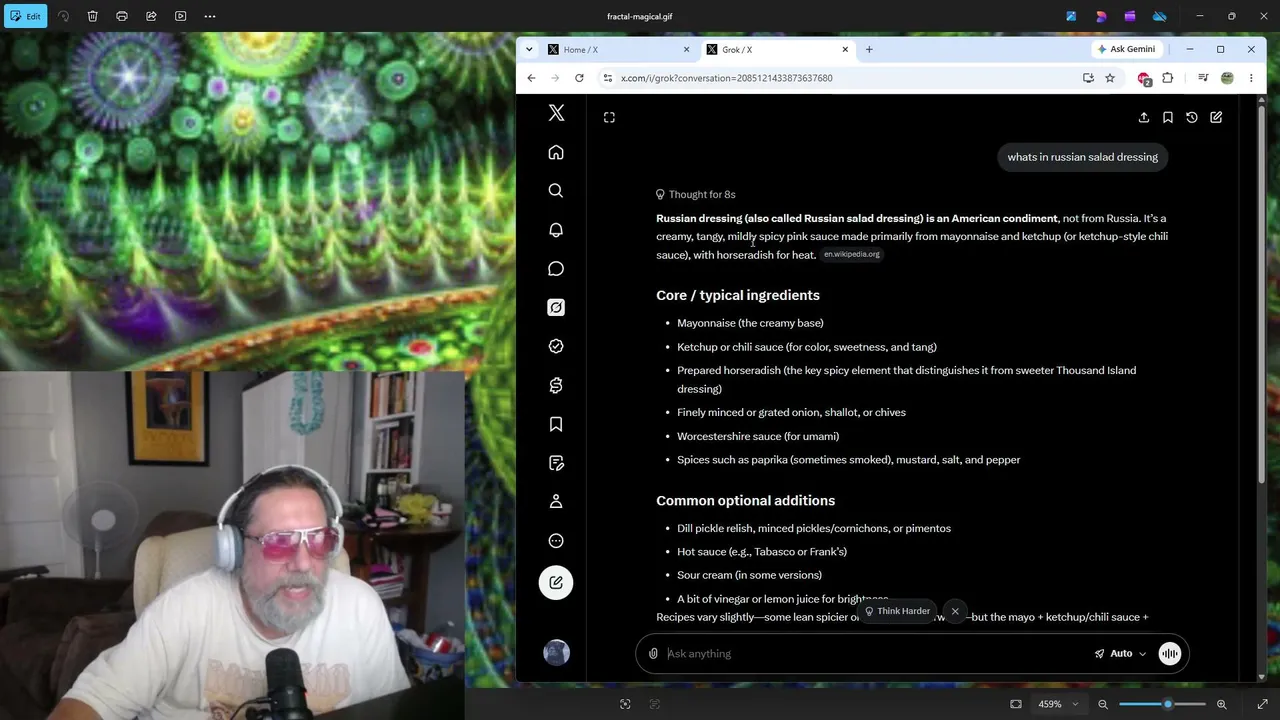This screenshot has width=1280, height=720.
Task: Zoom in using Photos magnifier plus
Action: [x=1221, y=704]
